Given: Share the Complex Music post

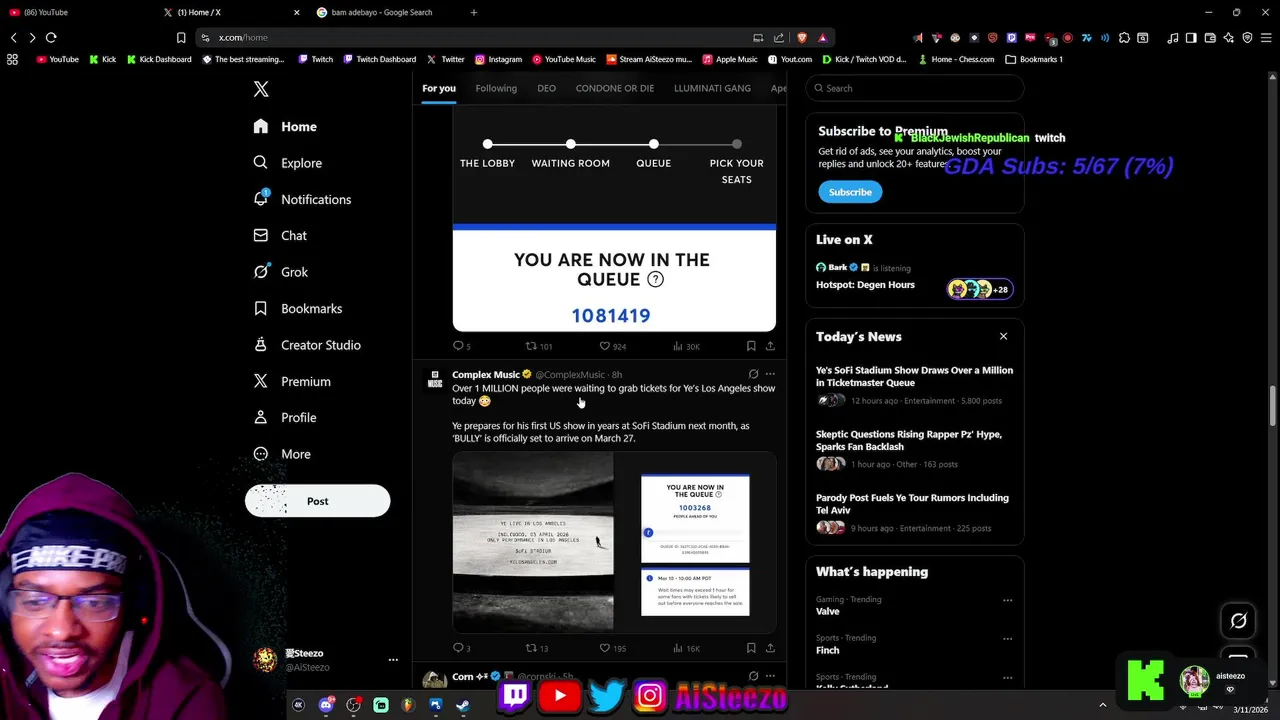Looking at the screenshot, I should pyautogui.click(x=770, y=648).
